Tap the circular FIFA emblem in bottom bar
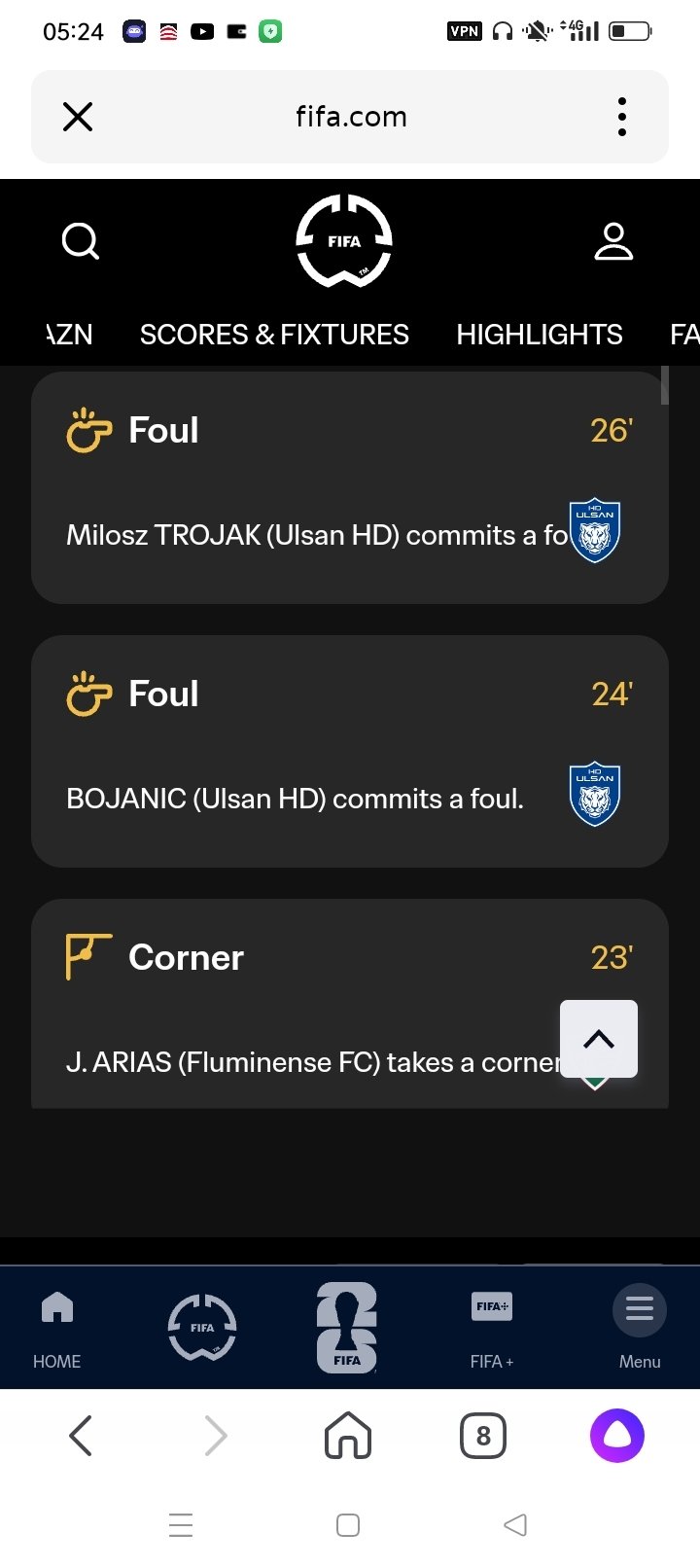700x1568 pixels. [x=202, y=1327]
